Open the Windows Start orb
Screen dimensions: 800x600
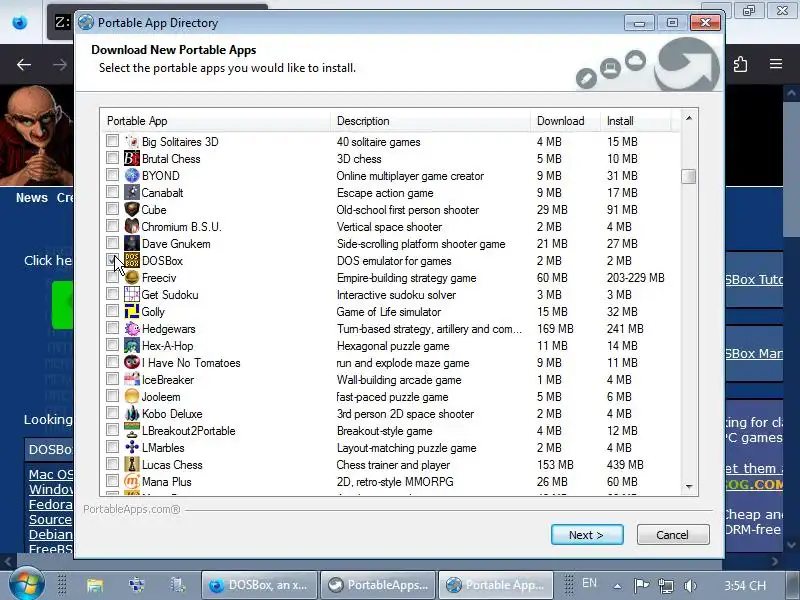pyautogui.click(x=26, y=584)
